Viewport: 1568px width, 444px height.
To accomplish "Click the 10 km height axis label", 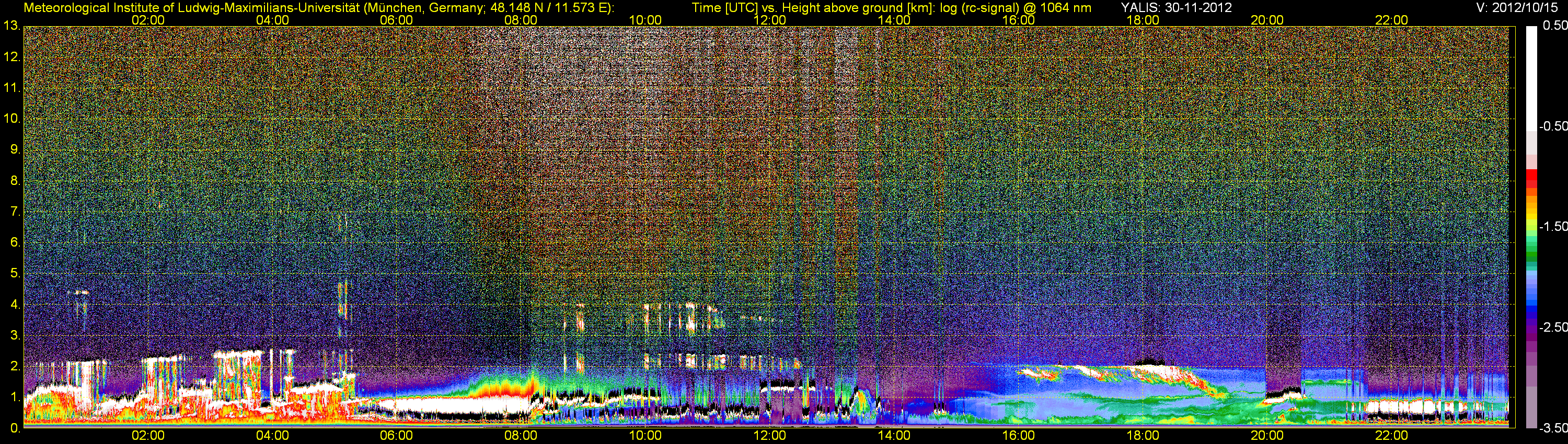I will 11,119.
